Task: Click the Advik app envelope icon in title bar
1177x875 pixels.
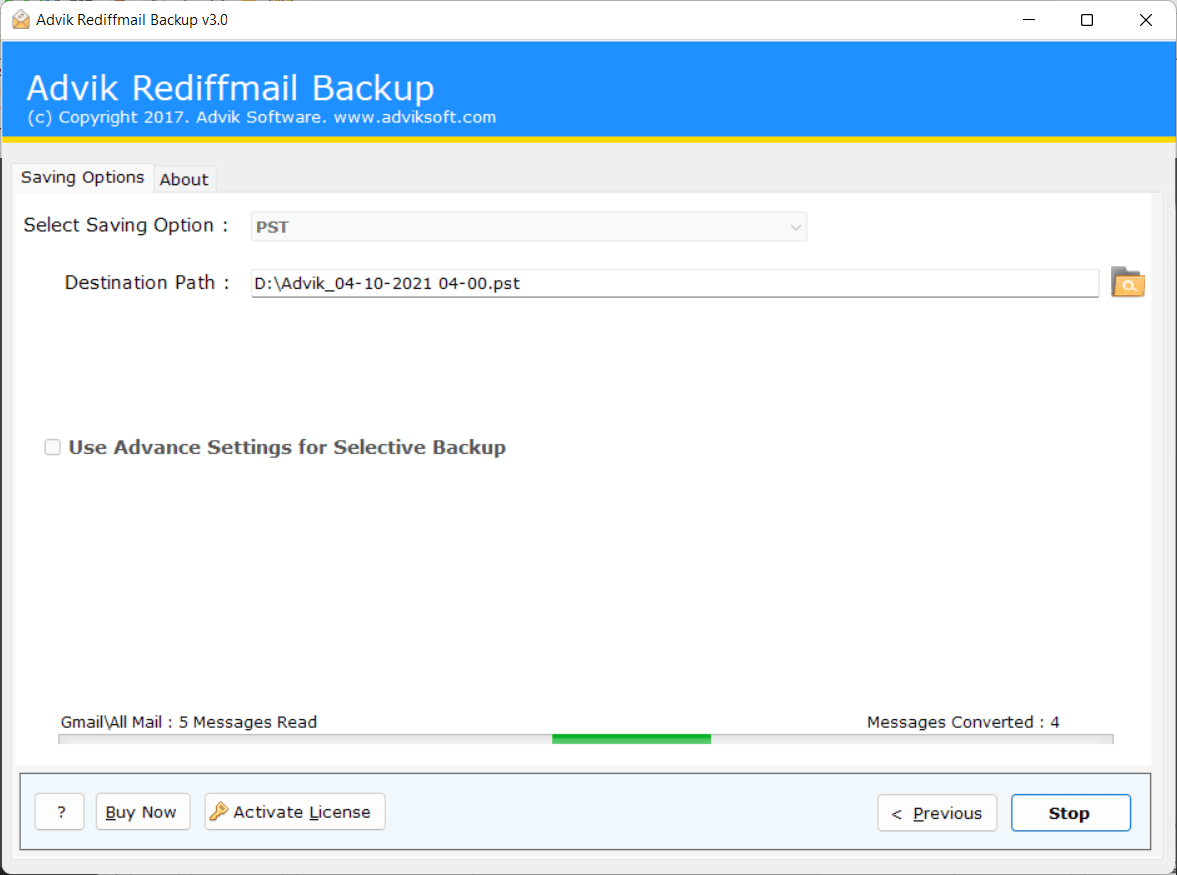Action: click(21, 20)
